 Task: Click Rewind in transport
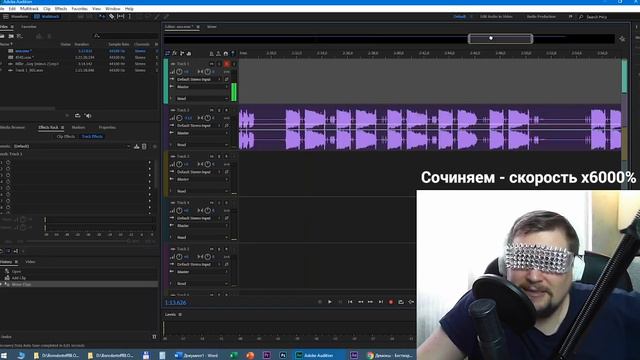click(360, 302)
